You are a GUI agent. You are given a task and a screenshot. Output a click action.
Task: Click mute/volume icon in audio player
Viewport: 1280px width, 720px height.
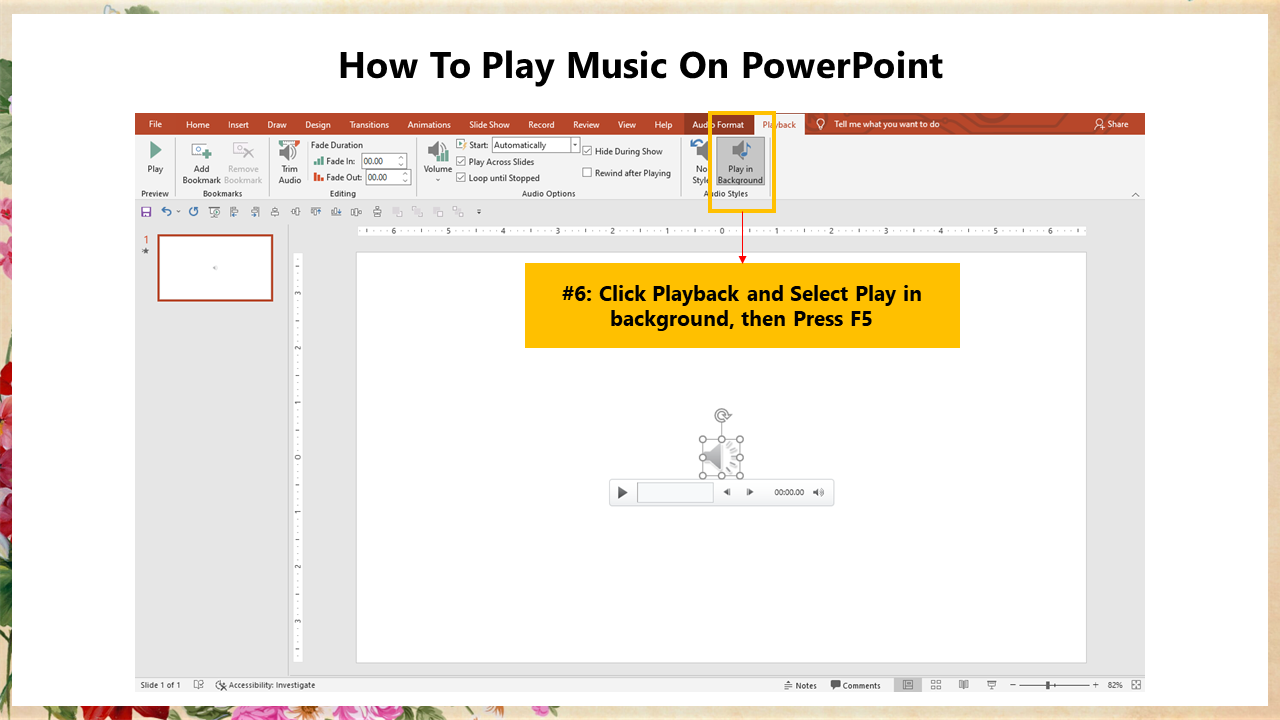[x=818, y=492]
